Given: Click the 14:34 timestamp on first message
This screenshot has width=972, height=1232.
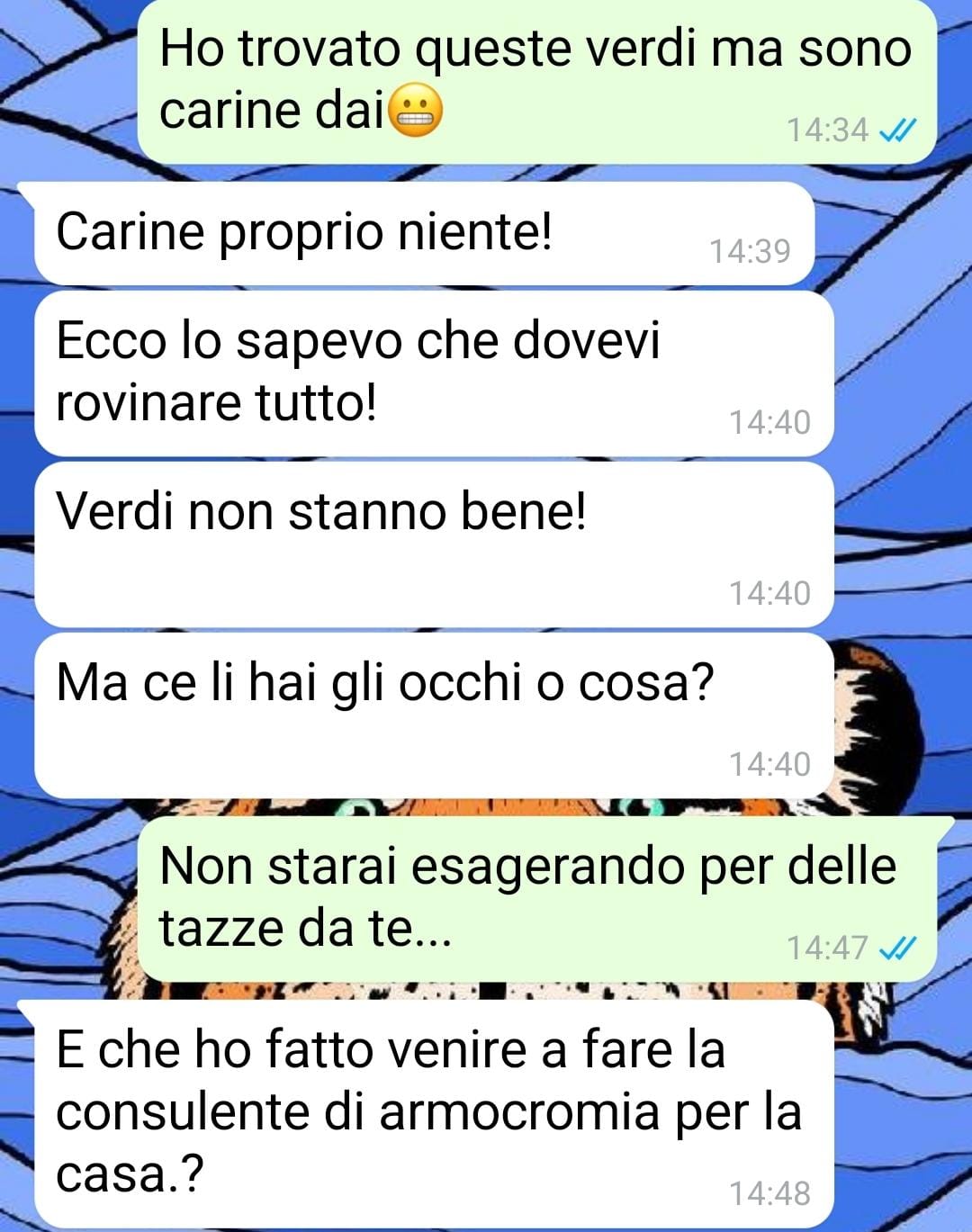Looking at the screenshot, I should click(x=828, y=130).
